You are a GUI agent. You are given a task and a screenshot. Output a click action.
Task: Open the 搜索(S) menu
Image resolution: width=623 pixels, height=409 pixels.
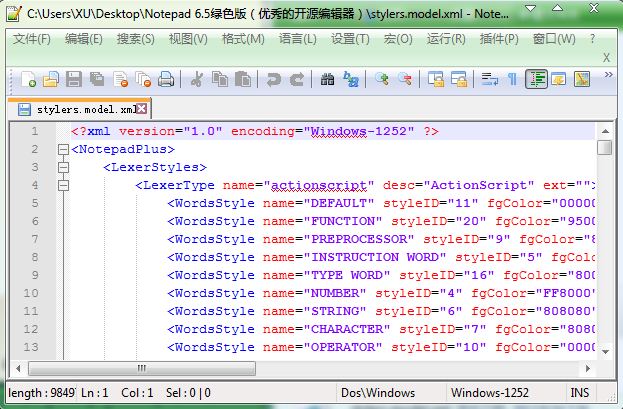(135, 39)
